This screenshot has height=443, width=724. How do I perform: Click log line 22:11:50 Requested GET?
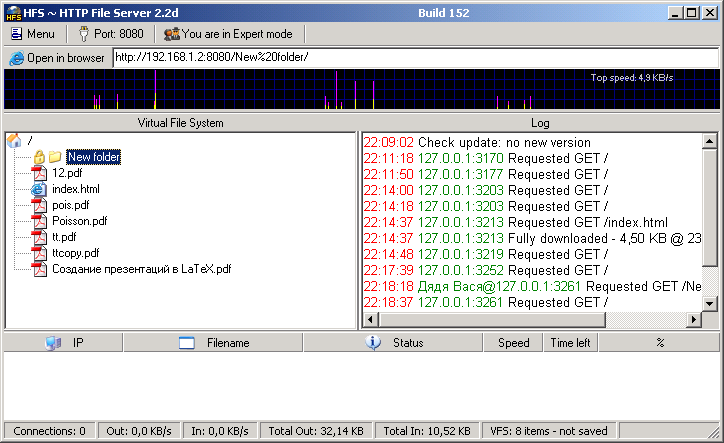click(x=486, y=174)
